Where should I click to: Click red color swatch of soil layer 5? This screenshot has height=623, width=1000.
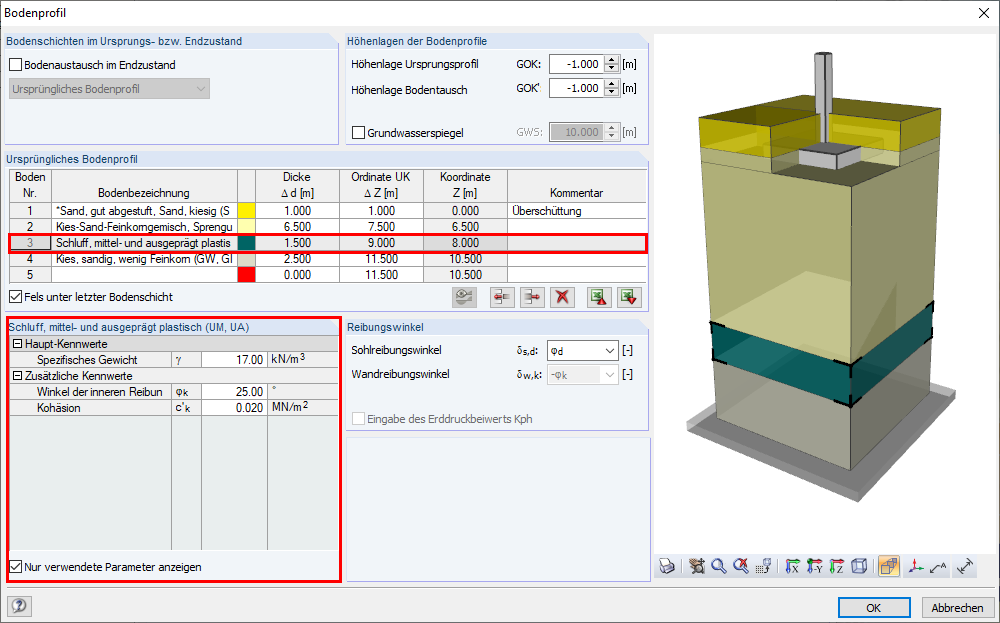click(x=246, y=275)
